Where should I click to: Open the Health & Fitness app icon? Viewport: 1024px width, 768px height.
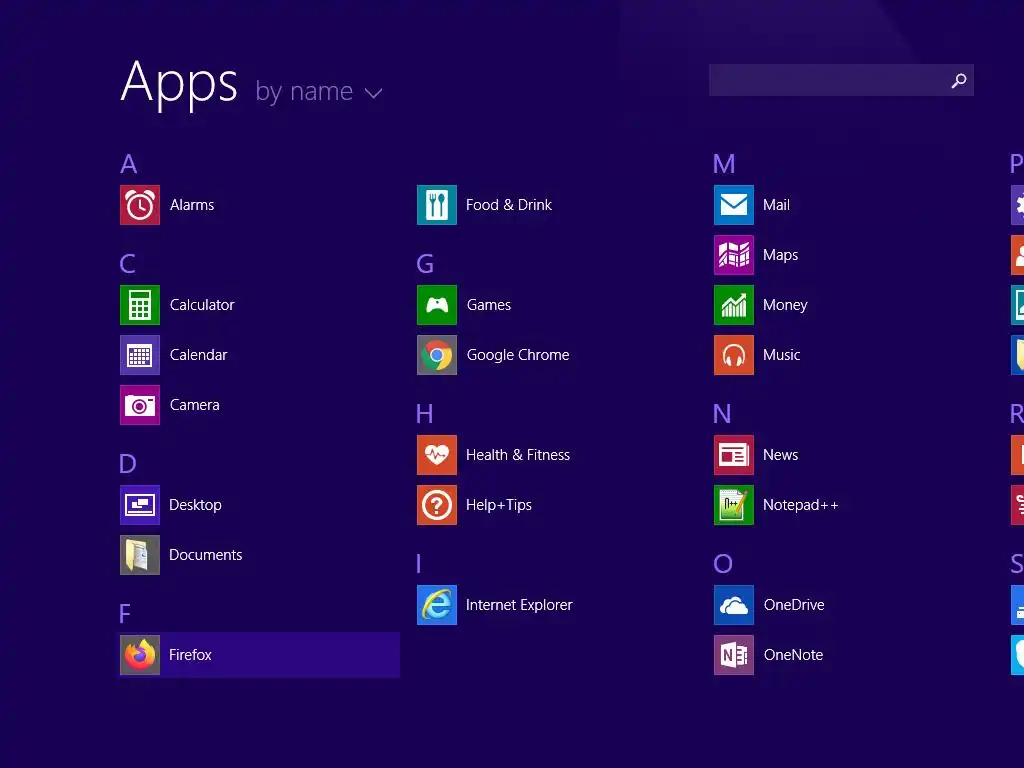click(x=437, y=455)
